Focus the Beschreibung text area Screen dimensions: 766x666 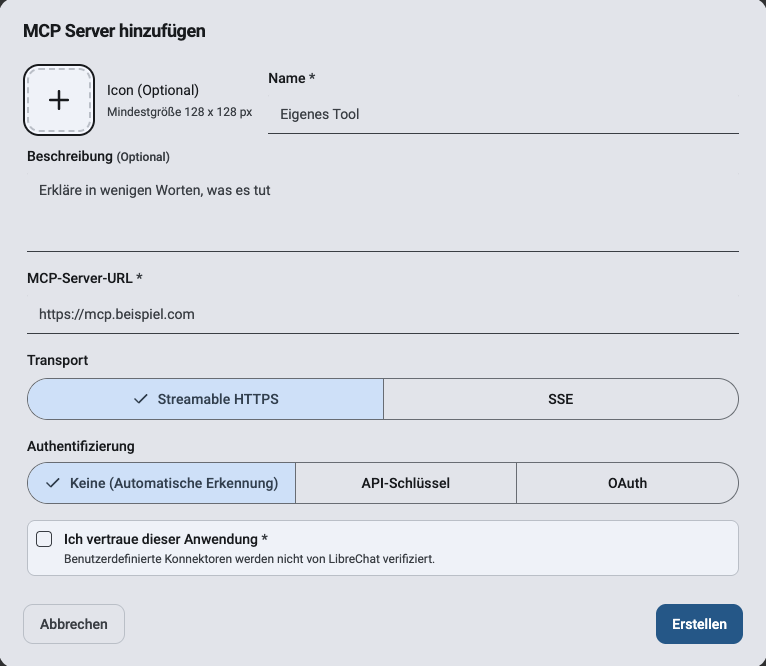(x=383, y=213)
